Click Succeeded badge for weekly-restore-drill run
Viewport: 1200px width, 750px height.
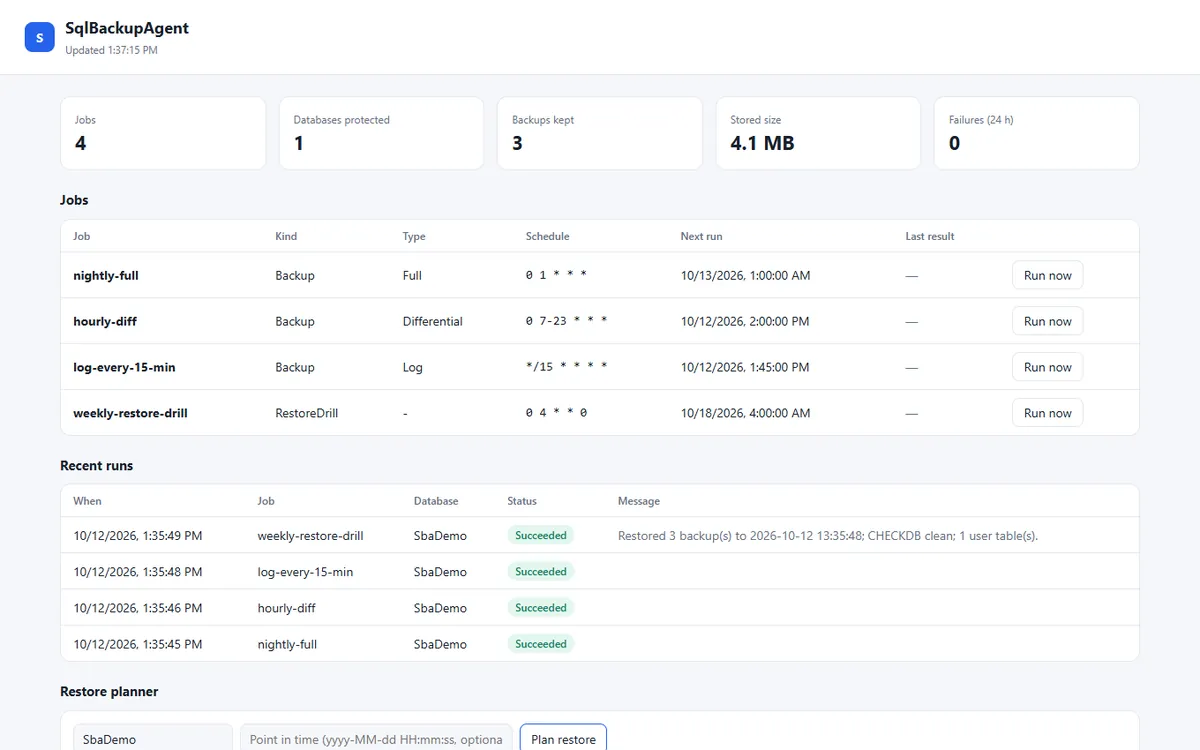(x=541, y=536)
